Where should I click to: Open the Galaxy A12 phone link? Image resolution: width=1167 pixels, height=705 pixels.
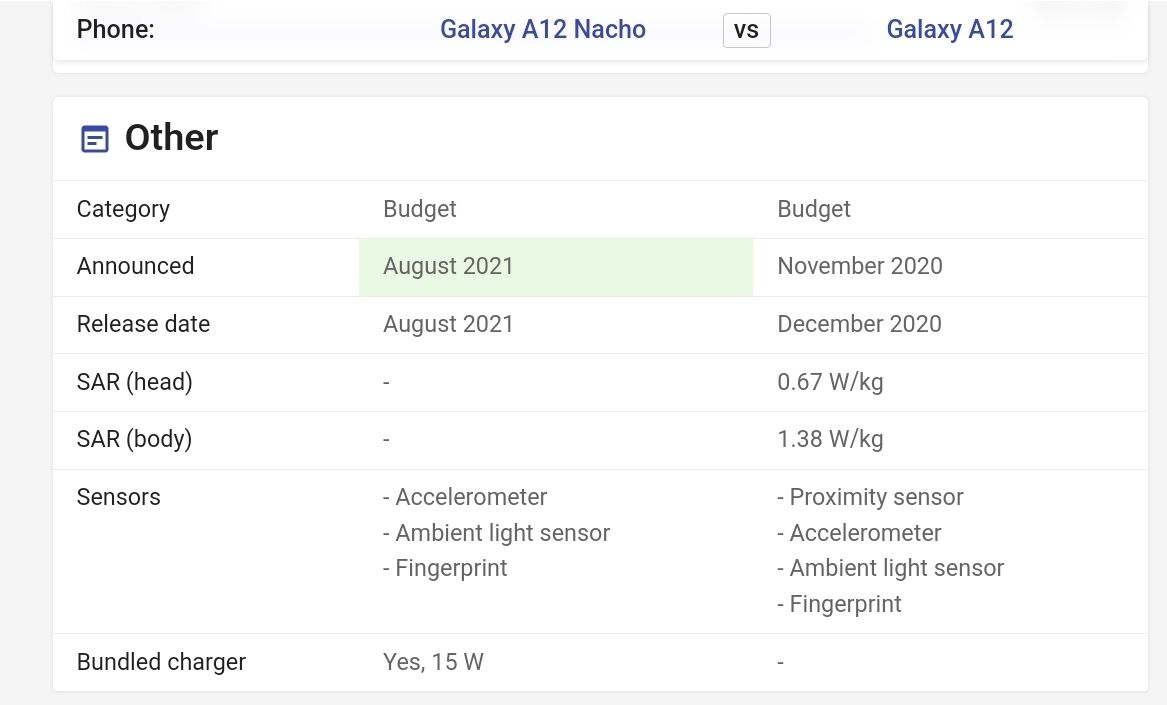[949, 29]
